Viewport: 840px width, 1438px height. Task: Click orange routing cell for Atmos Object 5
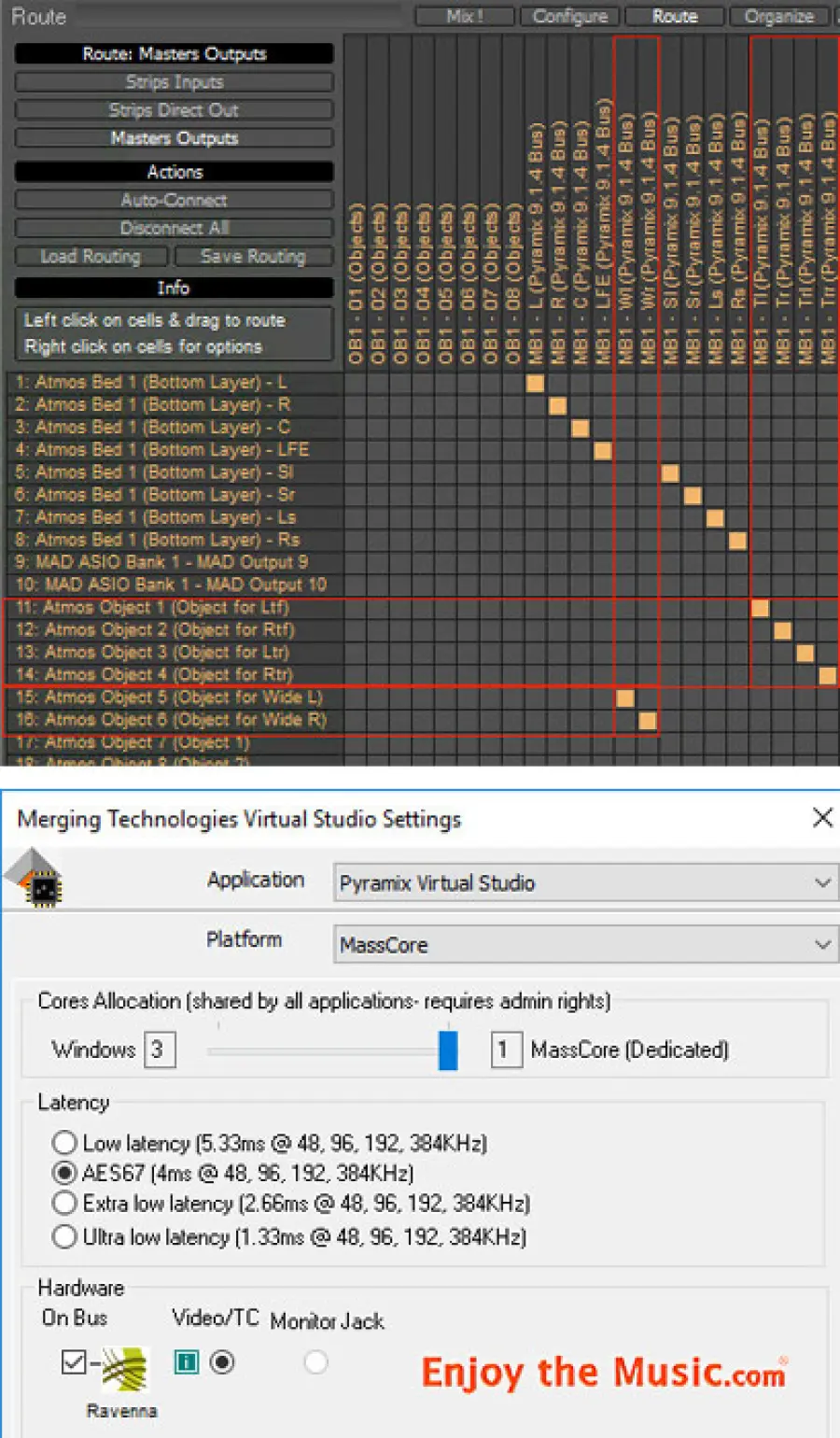click(625, 698)
